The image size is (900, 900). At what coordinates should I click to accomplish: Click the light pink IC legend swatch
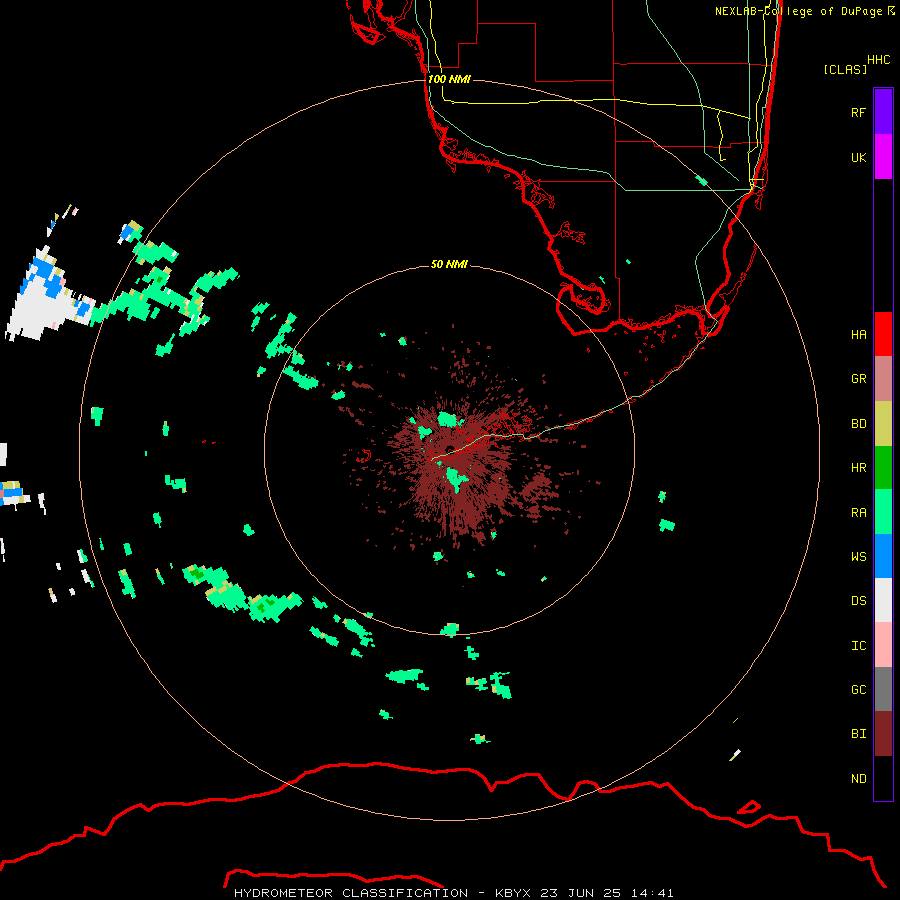click(883, 645)
